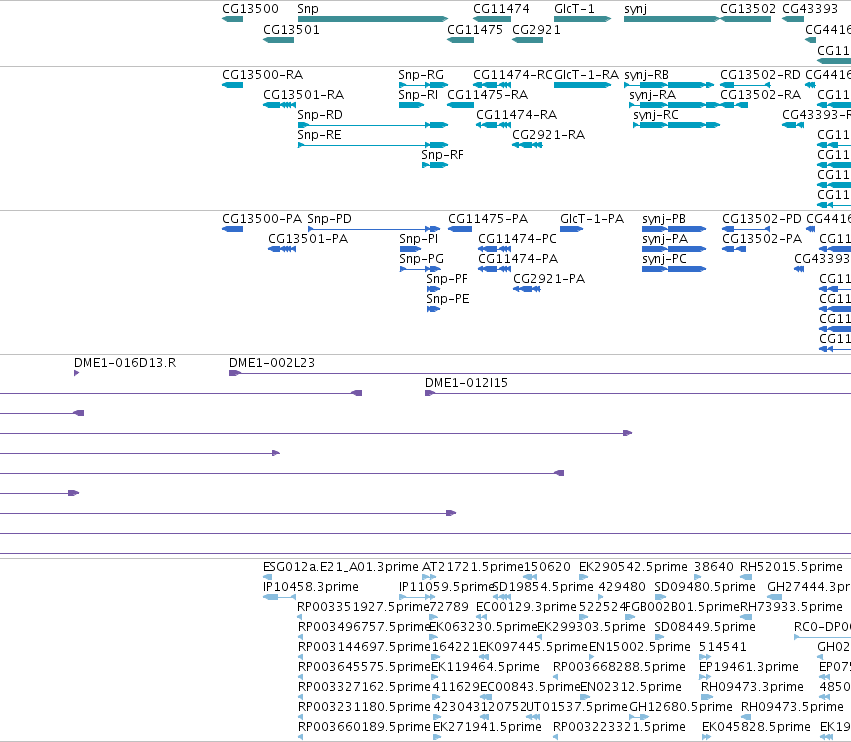Click the synj gene label
This screenshot has width=851, height=742.
tap(636, 9)
